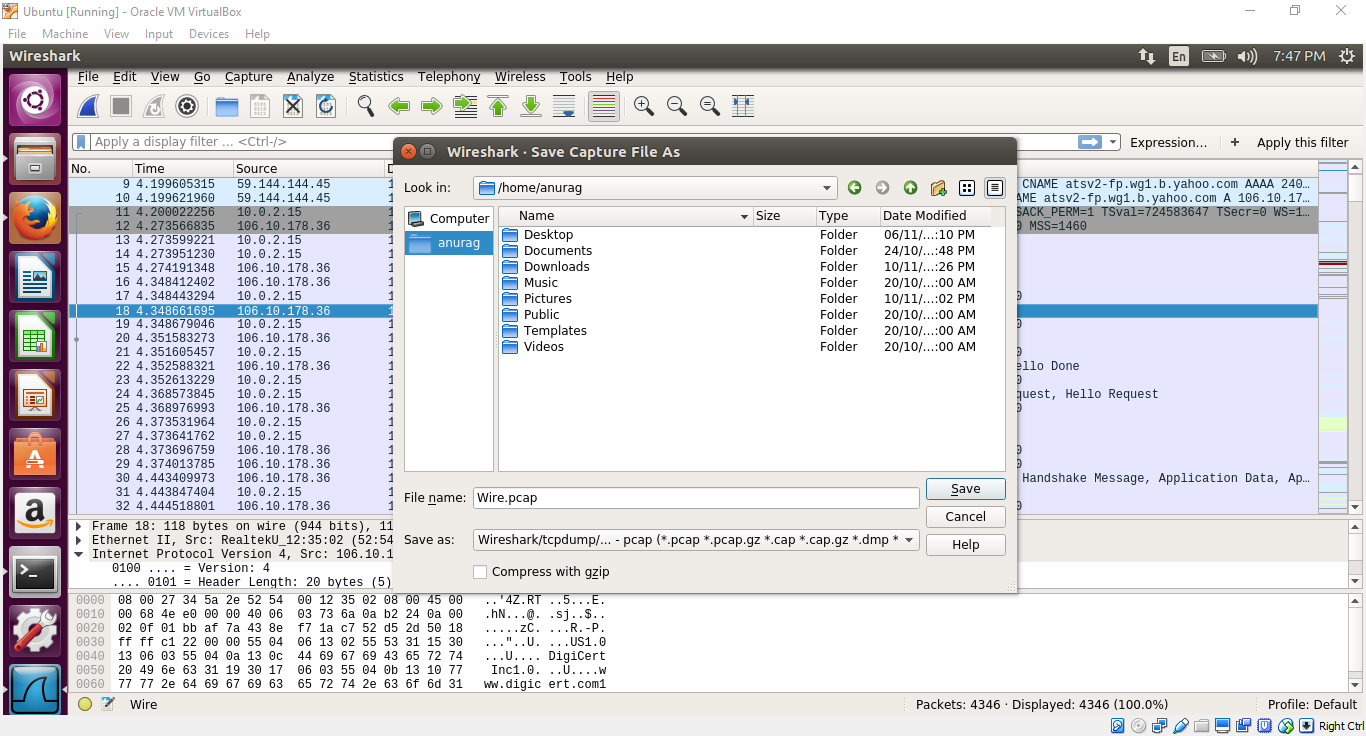Open the Look in path dropdown
Screen dimensions: 1366x736
827,188
